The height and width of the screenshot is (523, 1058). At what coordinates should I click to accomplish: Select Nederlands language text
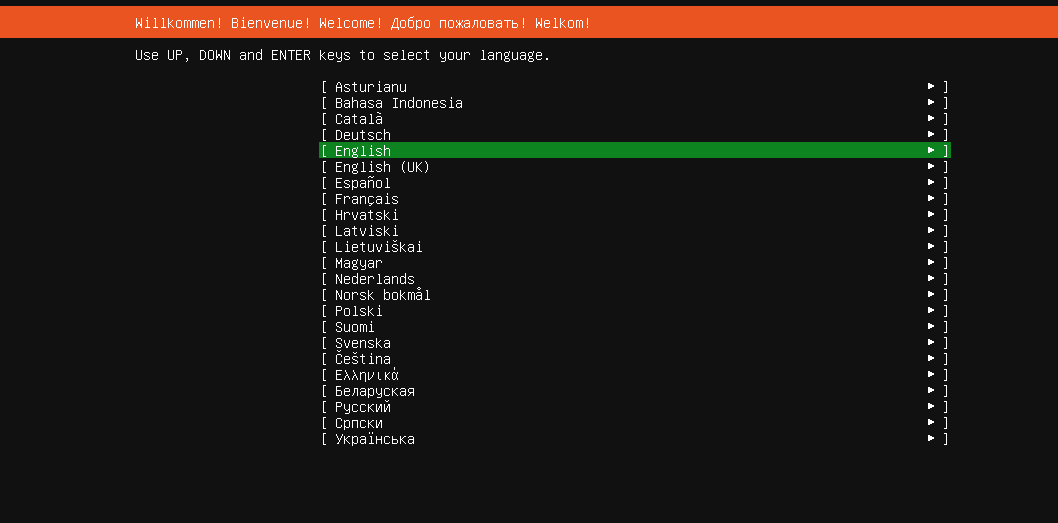click(374, 279)
